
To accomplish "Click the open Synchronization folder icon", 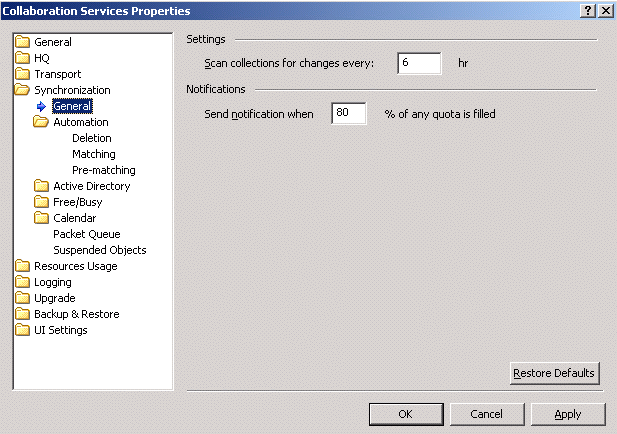I will tap(23, 90).
